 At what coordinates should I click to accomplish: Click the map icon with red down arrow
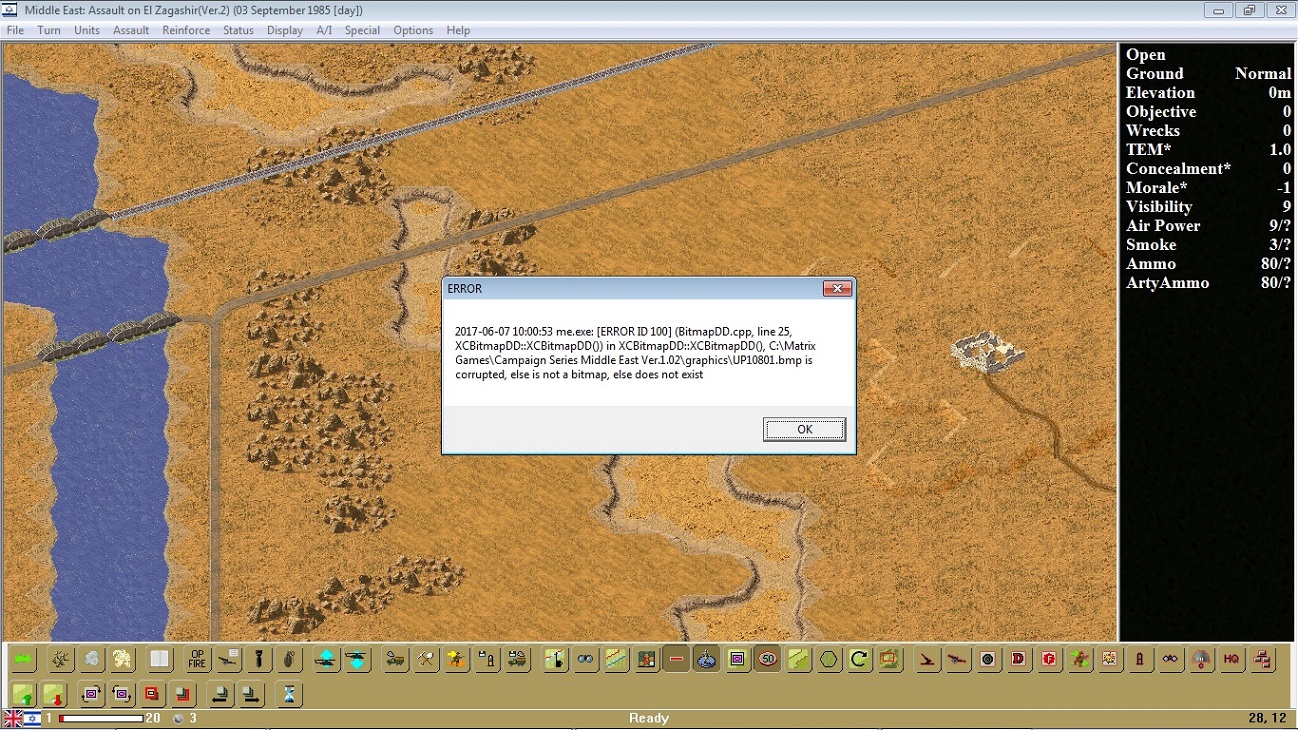tap(54, 694)
